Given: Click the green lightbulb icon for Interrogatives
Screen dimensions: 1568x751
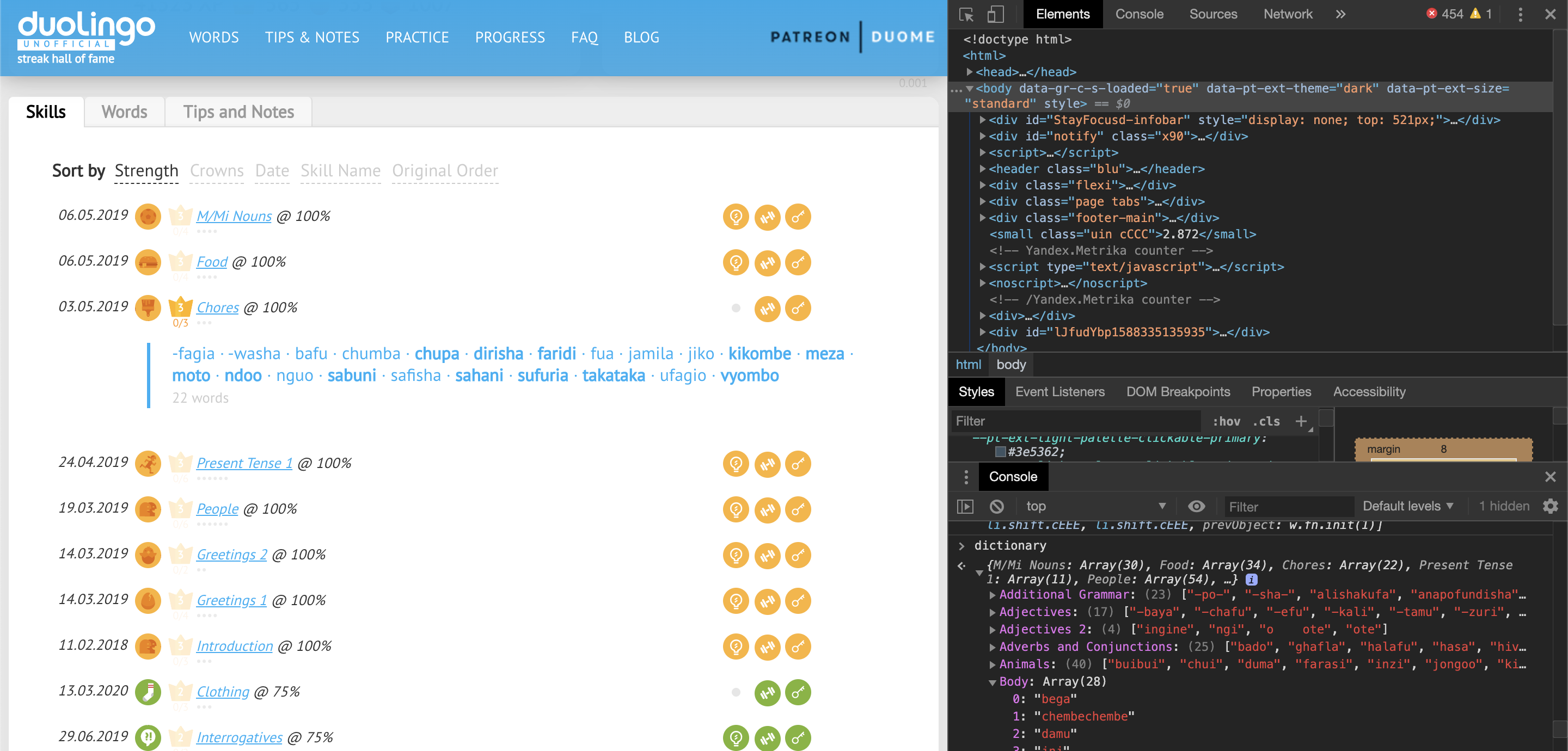Looking at the screenshot, I should [736, 737].
